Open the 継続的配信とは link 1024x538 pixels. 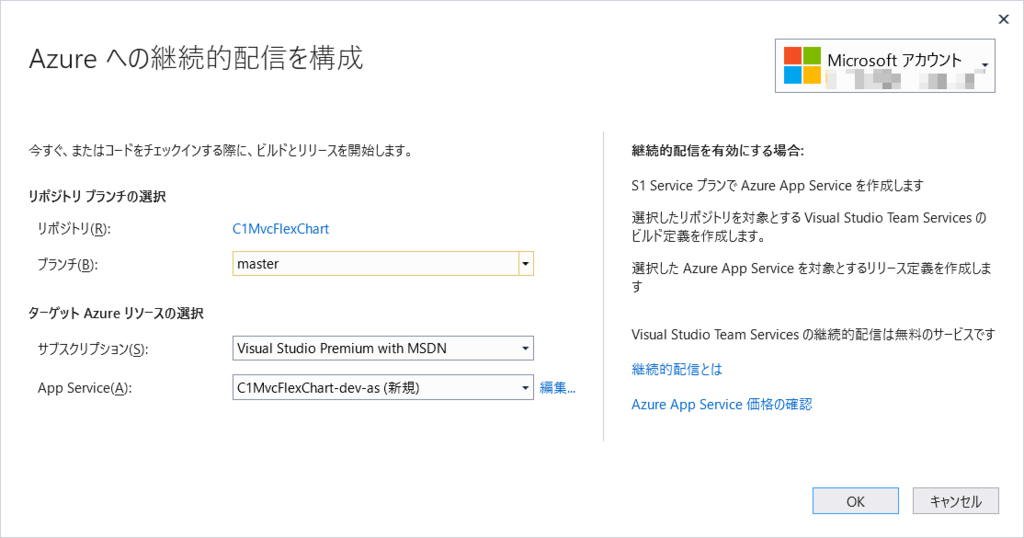(677, 370)
